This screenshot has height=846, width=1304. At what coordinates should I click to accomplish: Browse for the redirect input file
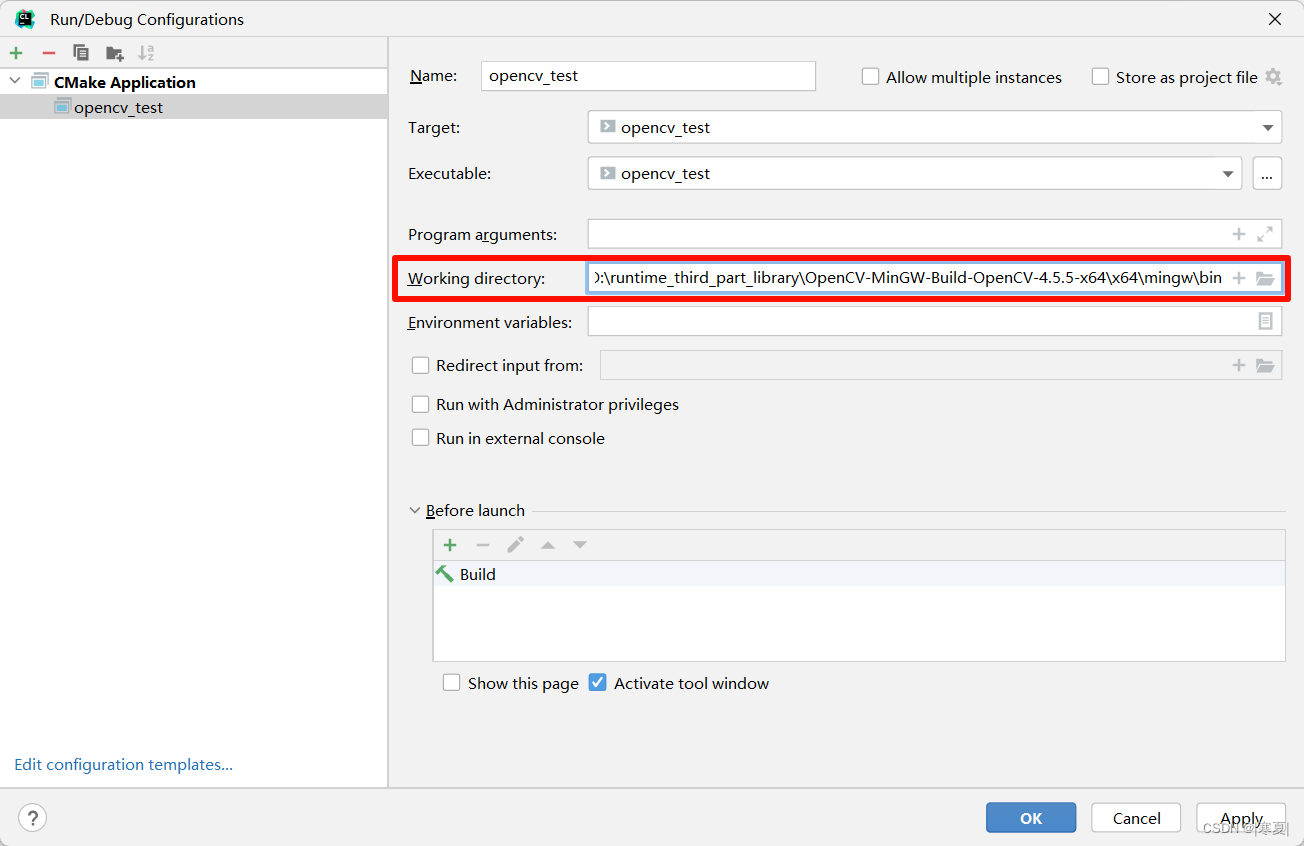click(1265, 365)
